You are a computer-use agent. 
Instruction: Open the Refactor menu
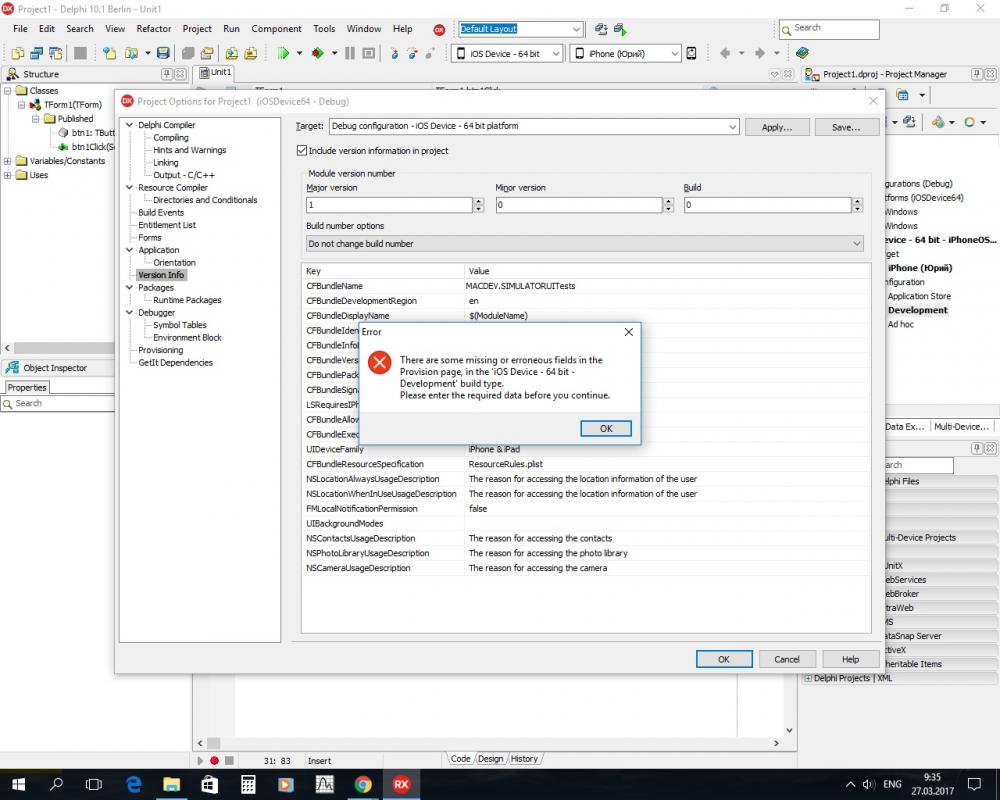(154, 29)
